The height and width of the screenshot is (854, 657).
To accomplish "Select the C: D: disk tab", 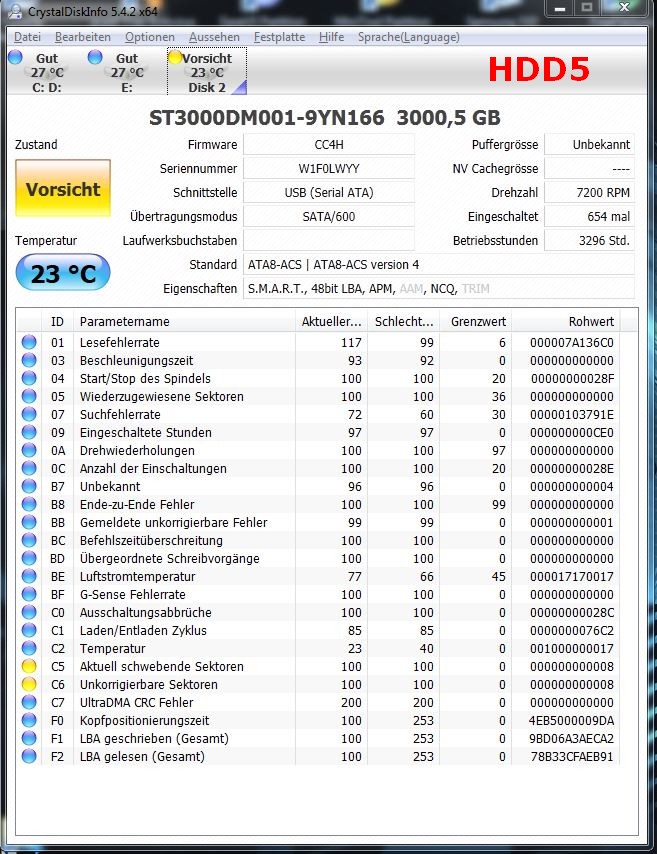I will pyautogui.click(x=46, y=72).
